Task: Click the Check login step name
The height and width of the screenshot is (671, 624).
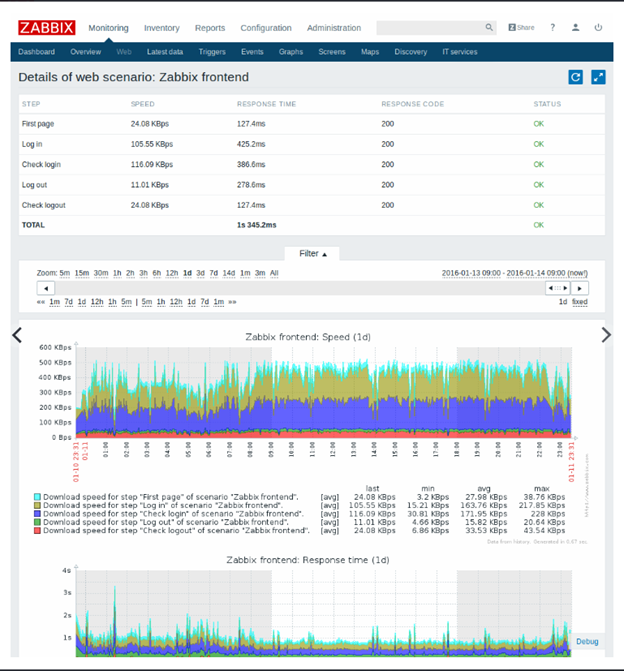Action: [41, 164]
